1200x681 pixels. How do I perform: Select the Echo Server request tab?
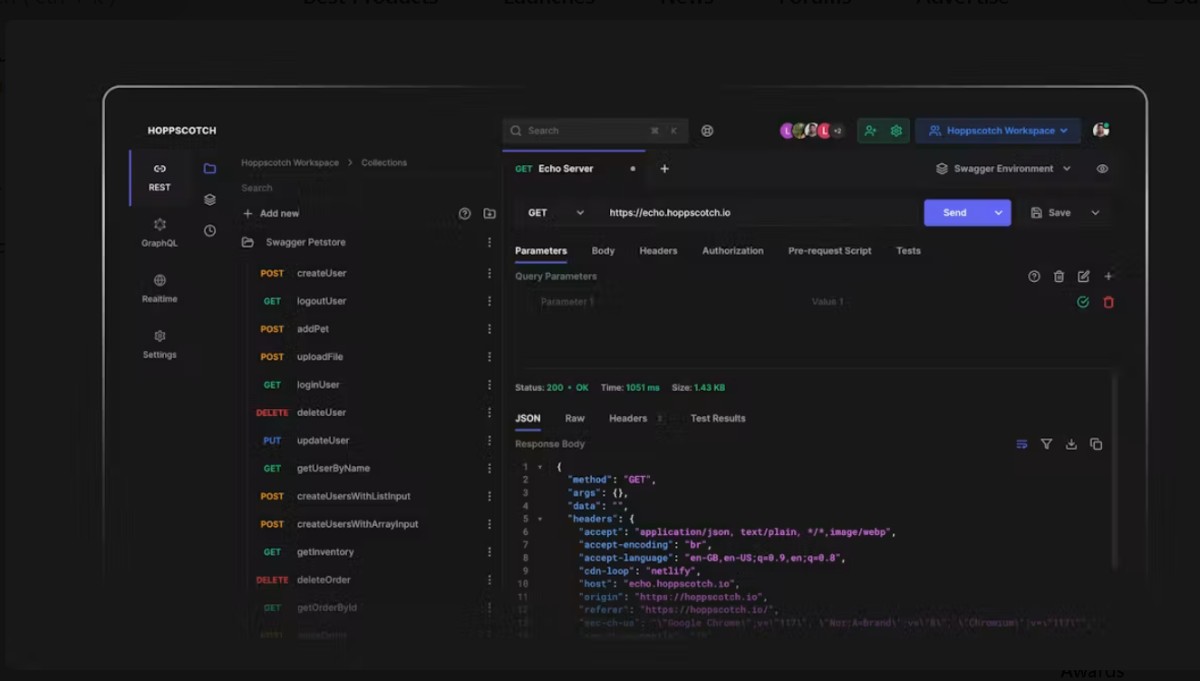pyautogui.click(x=574, y=169)
